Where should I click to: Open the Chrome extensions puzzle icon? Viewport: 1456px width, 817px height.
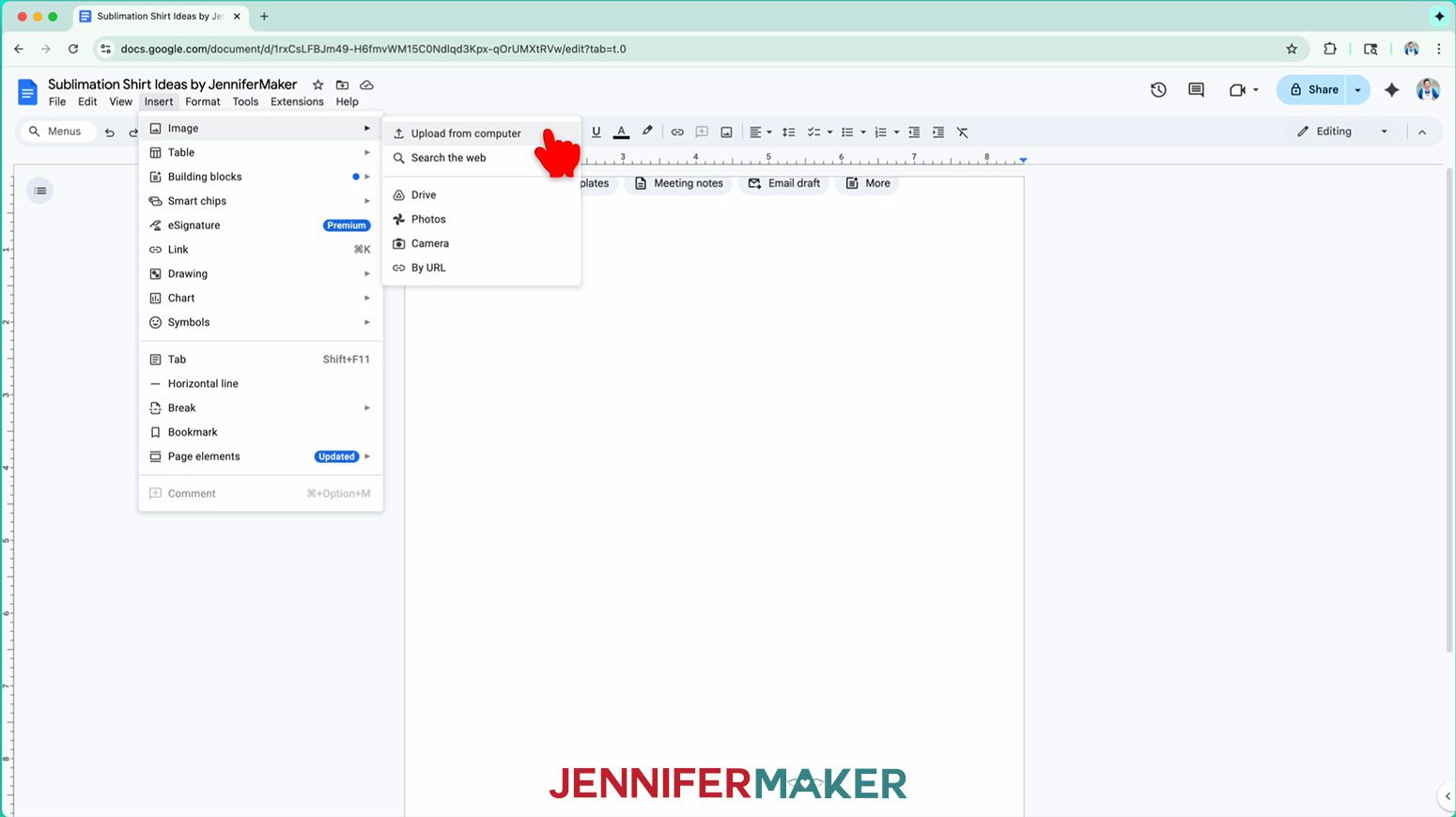point(1330,49)
